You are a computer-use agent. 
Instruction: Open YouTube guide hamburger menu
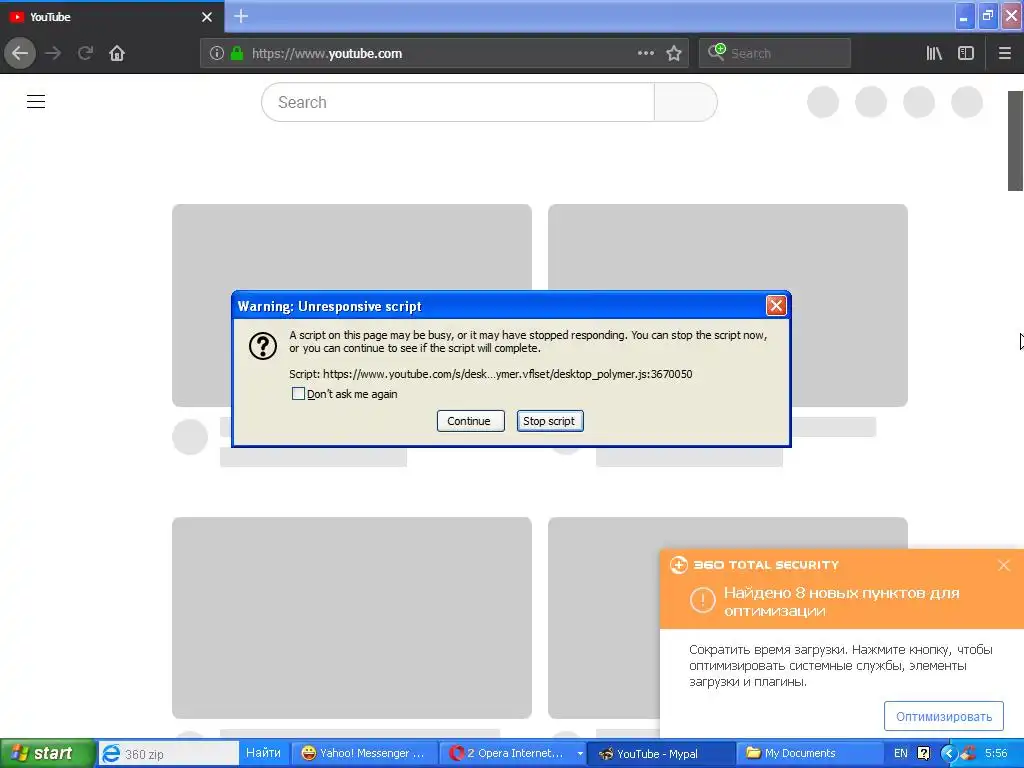pyautogui.click(x=36, y=102)
